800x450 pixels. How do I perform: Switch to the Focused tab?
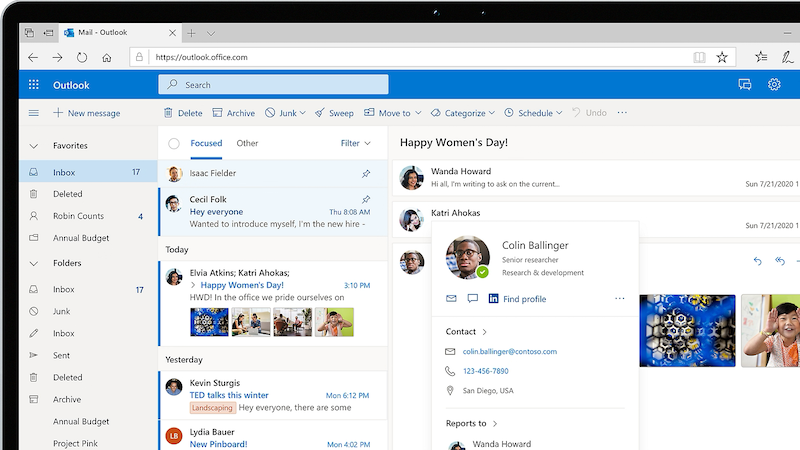click(x=206, y=143)
